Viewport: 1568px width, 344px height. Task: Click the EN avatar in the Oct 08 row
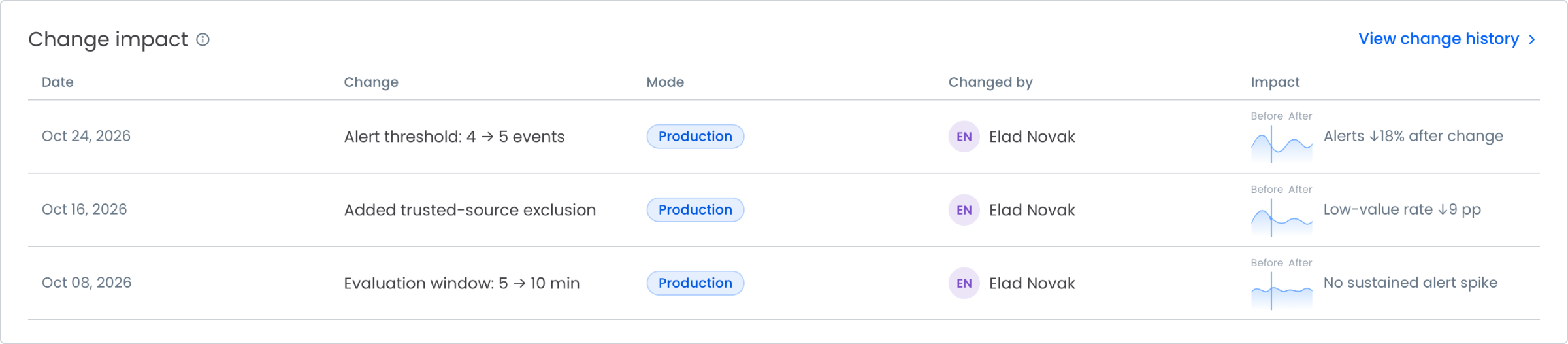click(x=964, y=283)
